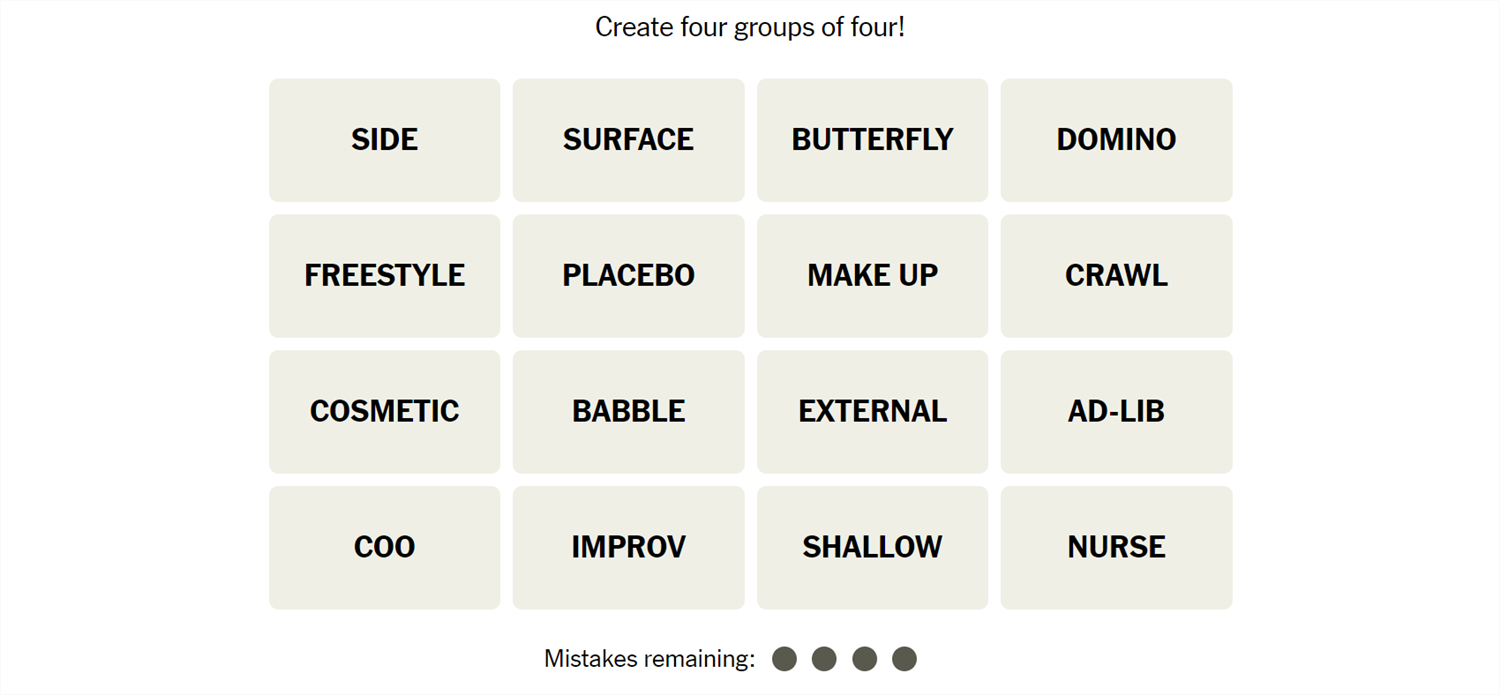Click the PLACEBO word card
The height and width of the screenshot is (695, 1500).
(x=628, y=276)
